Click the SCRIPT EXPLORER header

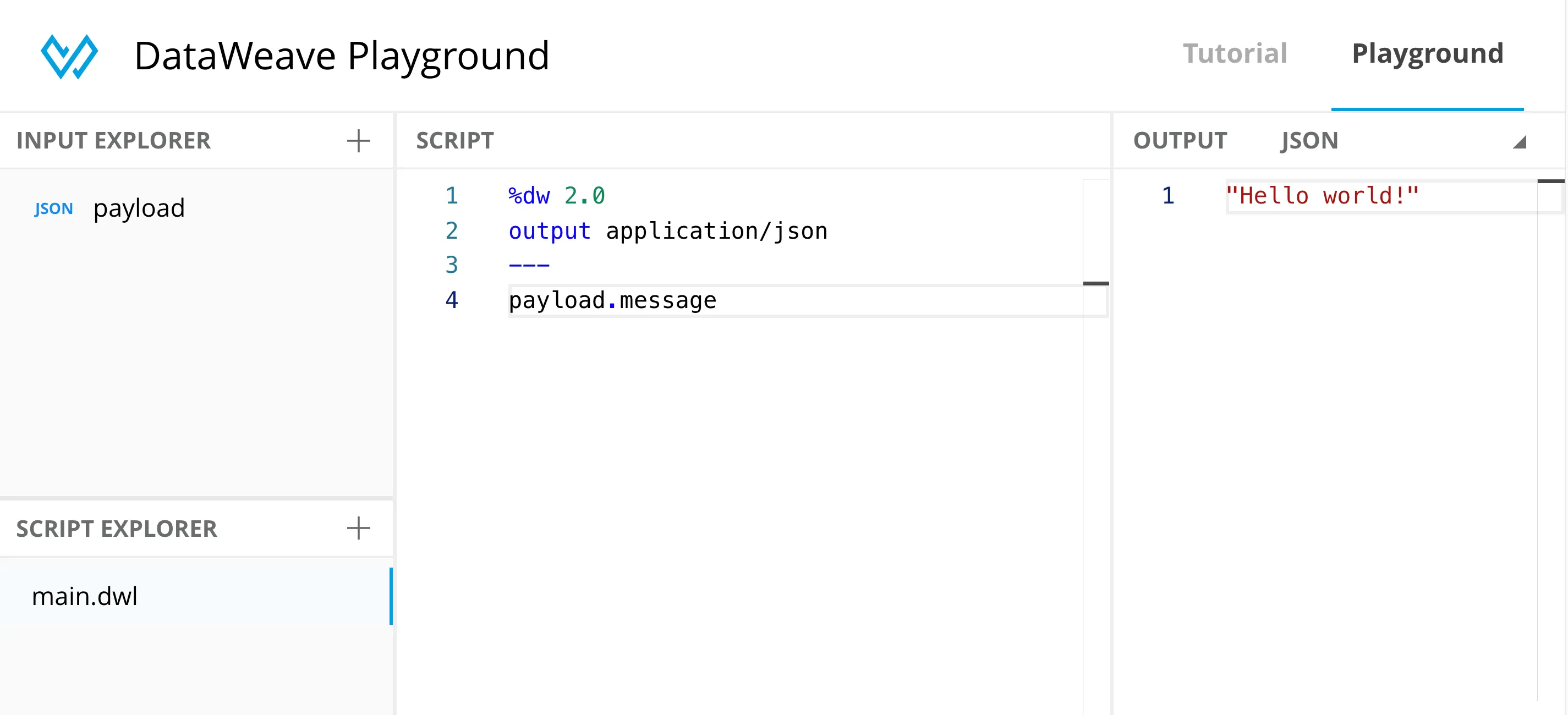[x=116, y=528]
